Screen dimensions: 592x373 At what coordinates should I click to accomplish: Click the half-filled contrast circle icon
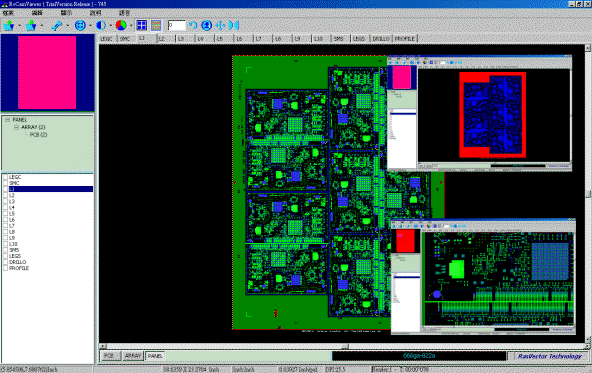coord(101,25)
